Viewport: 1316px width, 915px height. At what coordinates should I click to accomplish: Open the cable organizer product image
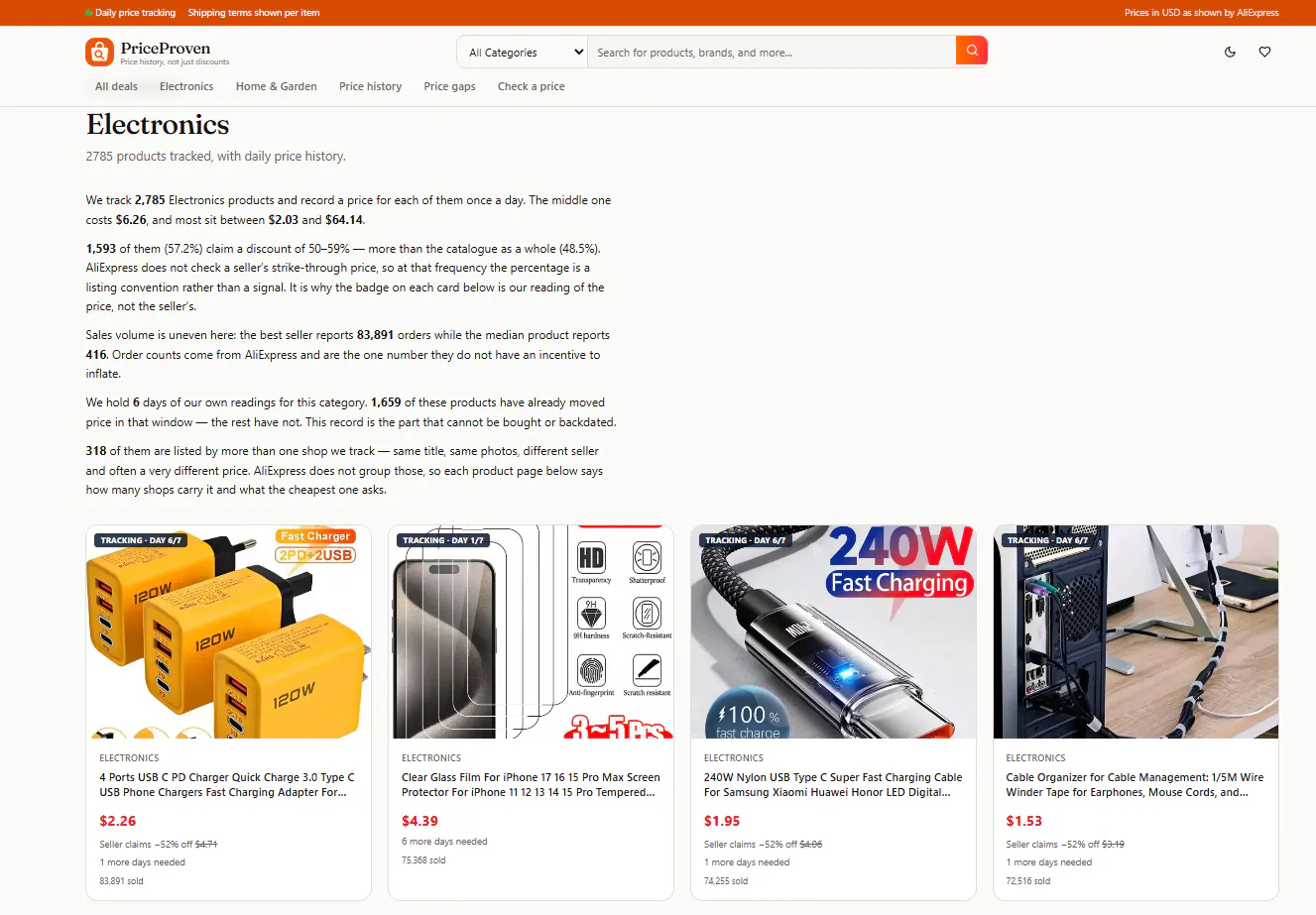(x=1136, y=632)
